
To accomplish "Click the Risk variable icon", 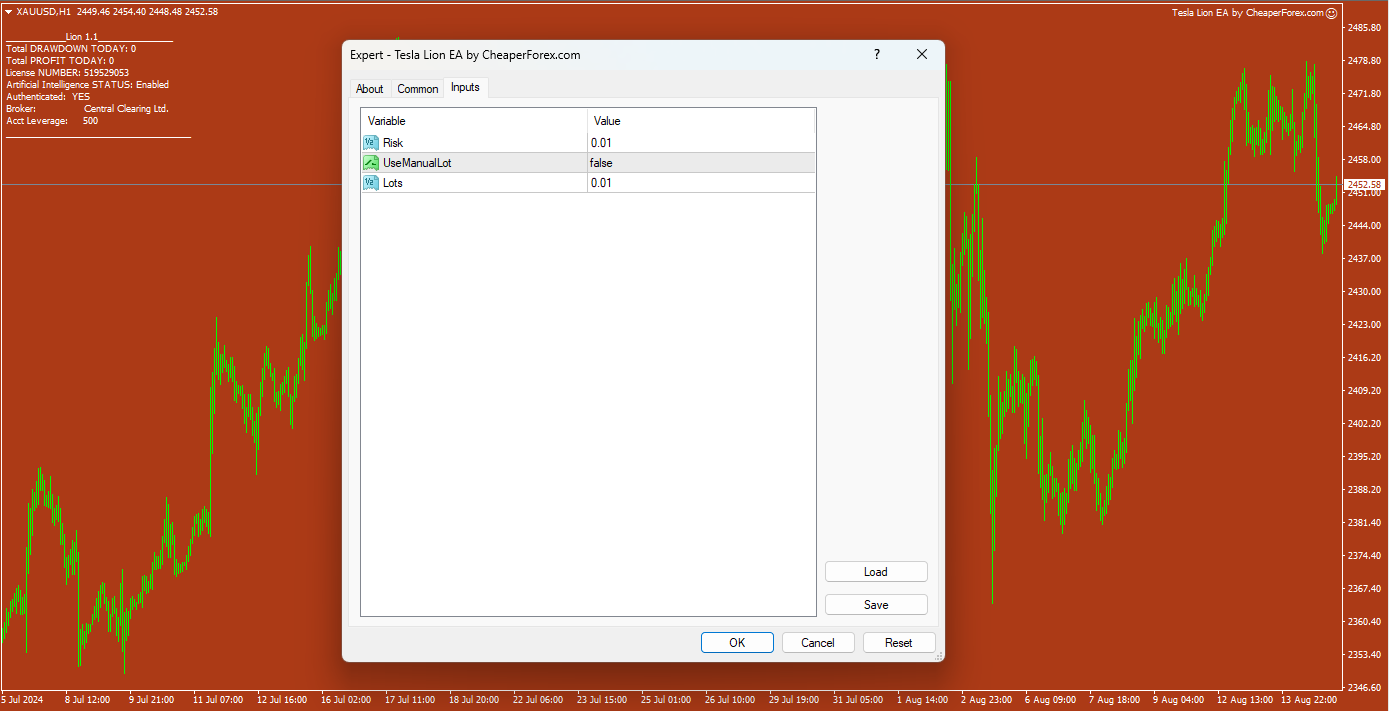I will coord(371,143).
